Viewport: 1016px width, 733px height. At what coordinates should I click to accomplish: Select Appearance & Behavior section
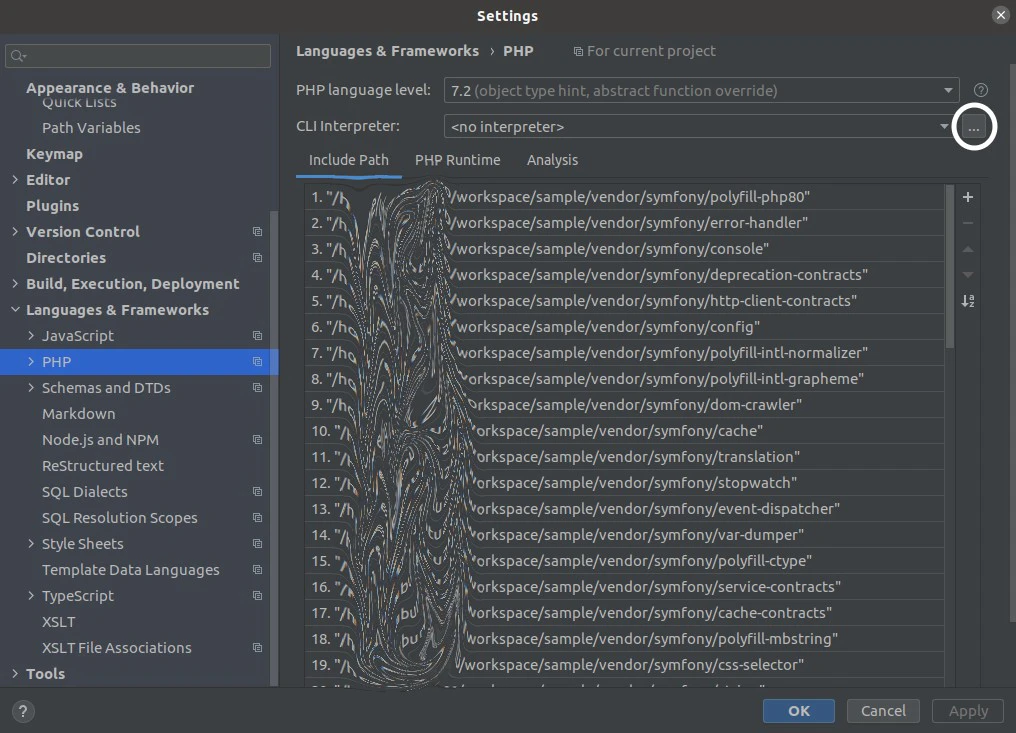[x=110, y=87]
